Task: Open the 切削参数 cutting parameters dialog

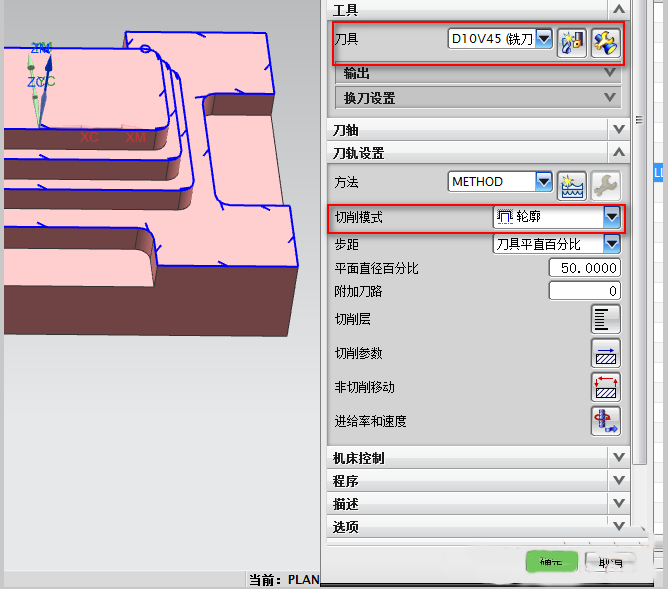Action: click(605, 353)
